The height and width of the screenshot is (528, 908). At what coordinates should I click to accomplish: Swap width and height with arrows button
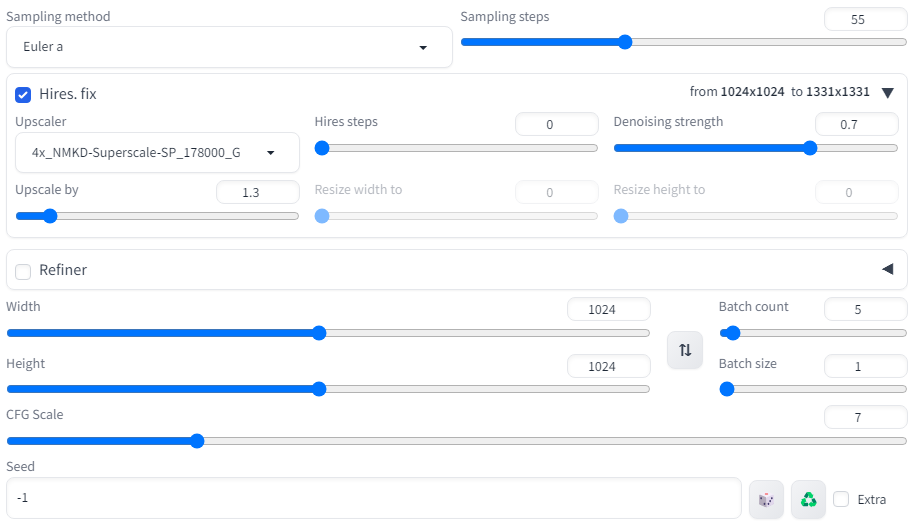pos(685,350)
